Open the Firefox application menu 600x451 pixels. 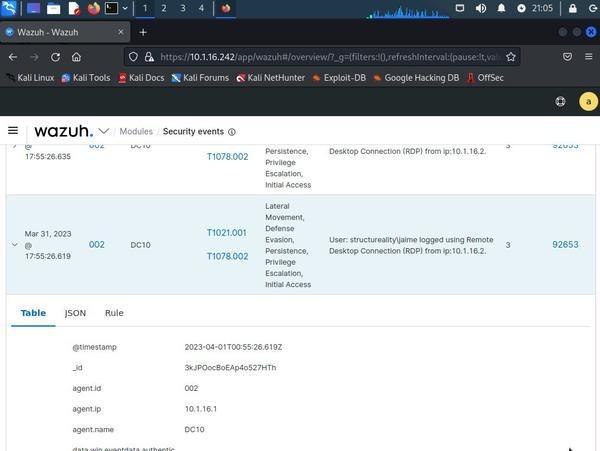point(587,57)
